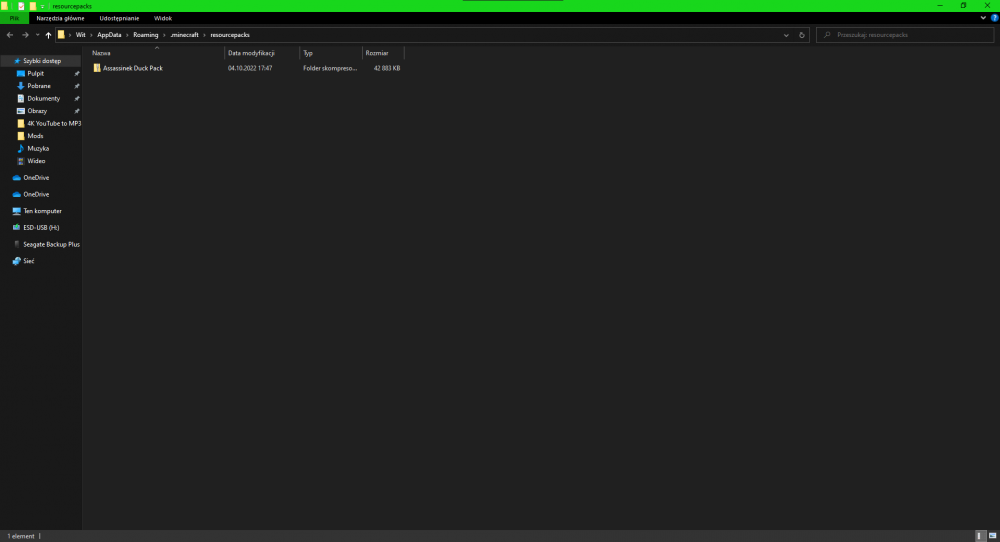
Task: Expand the chevron after .minecraft in the path
Action: click(204, 35)
